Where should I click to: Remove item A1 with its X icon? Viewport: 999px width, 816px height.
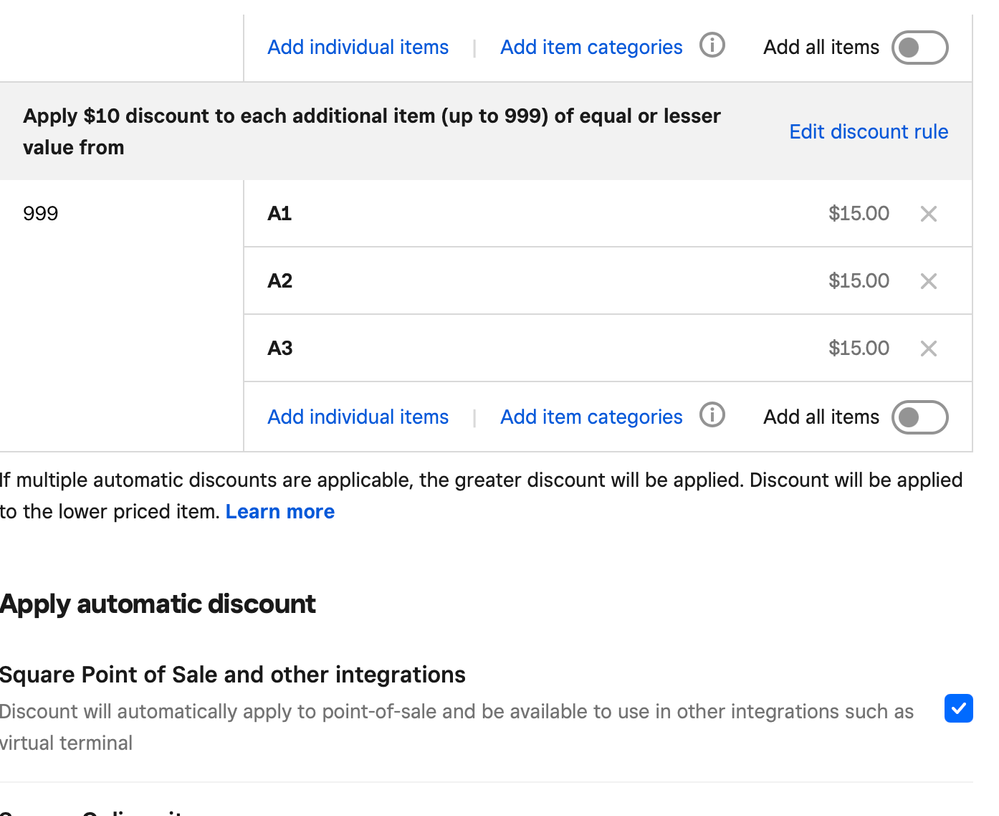click(x=928, y=214)
